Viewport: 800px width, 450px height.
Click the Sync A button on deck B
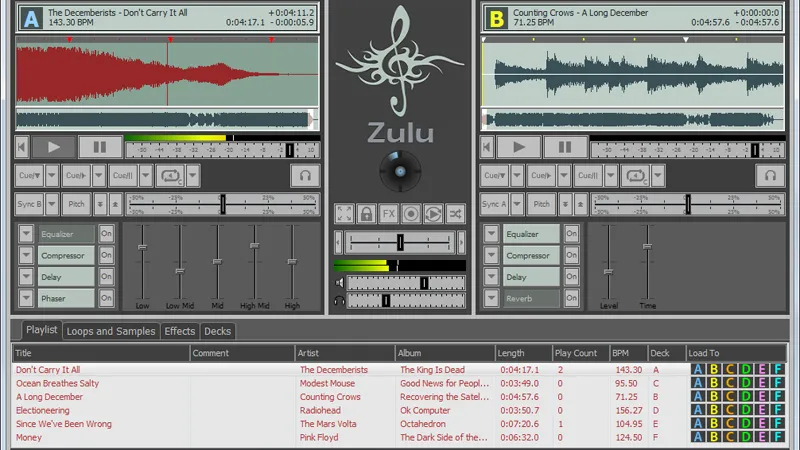point(494,204)
